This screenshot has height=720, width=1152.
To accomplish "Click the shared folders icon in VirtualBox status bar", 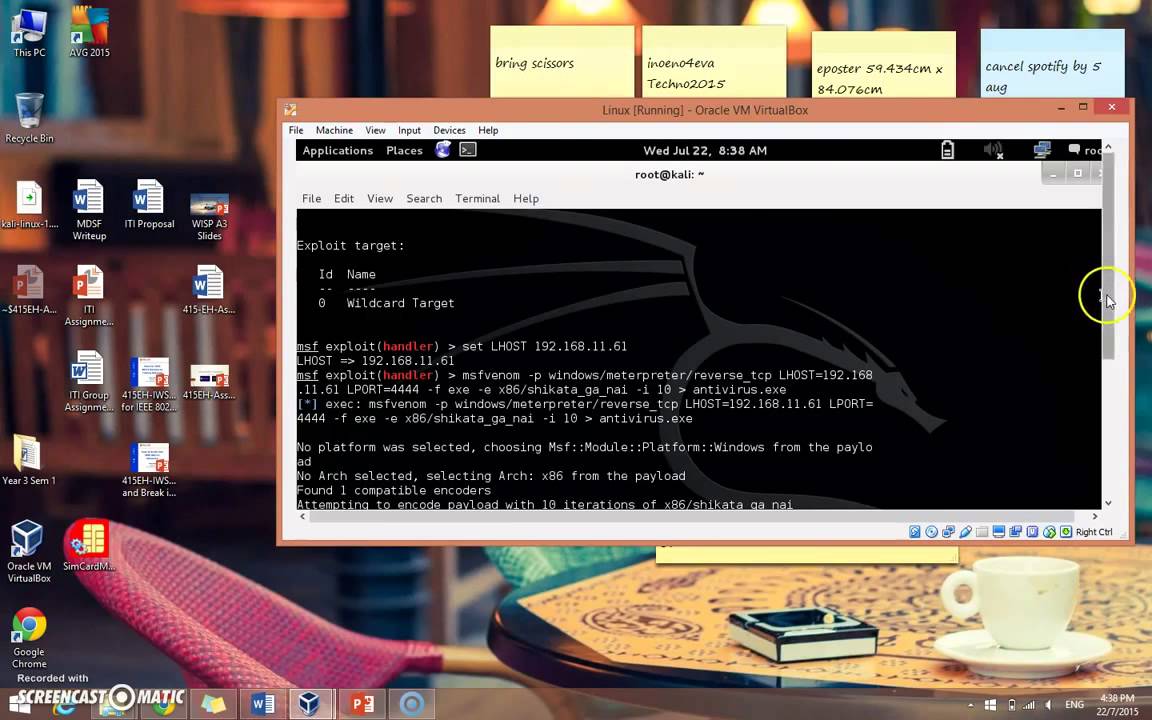I will tap(982, 532).
